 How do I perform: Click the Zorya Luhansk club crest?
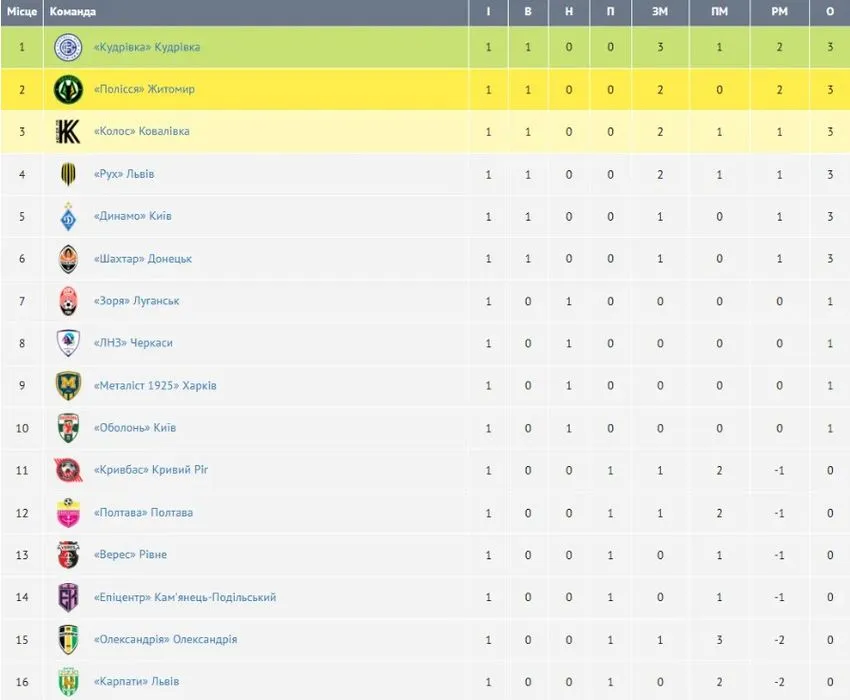click(68, 301)
